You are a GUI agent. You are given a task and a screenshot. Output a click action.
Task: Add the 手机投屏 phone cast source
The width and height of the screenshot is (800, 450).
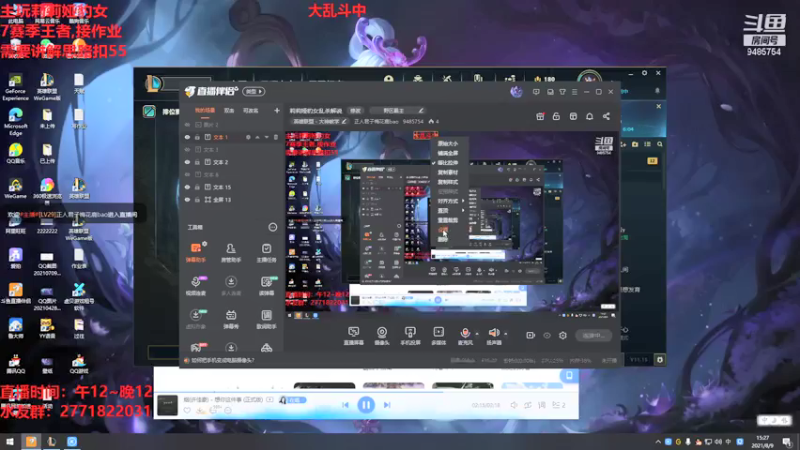point(410,336)
